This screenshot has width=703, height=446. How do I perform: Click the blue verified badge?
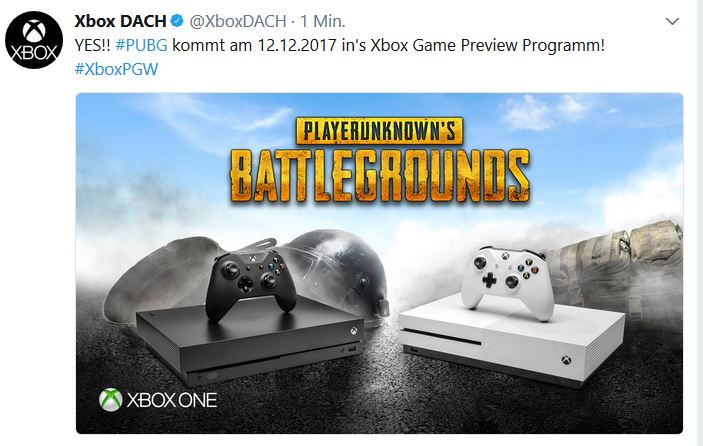tap(177, 21)
